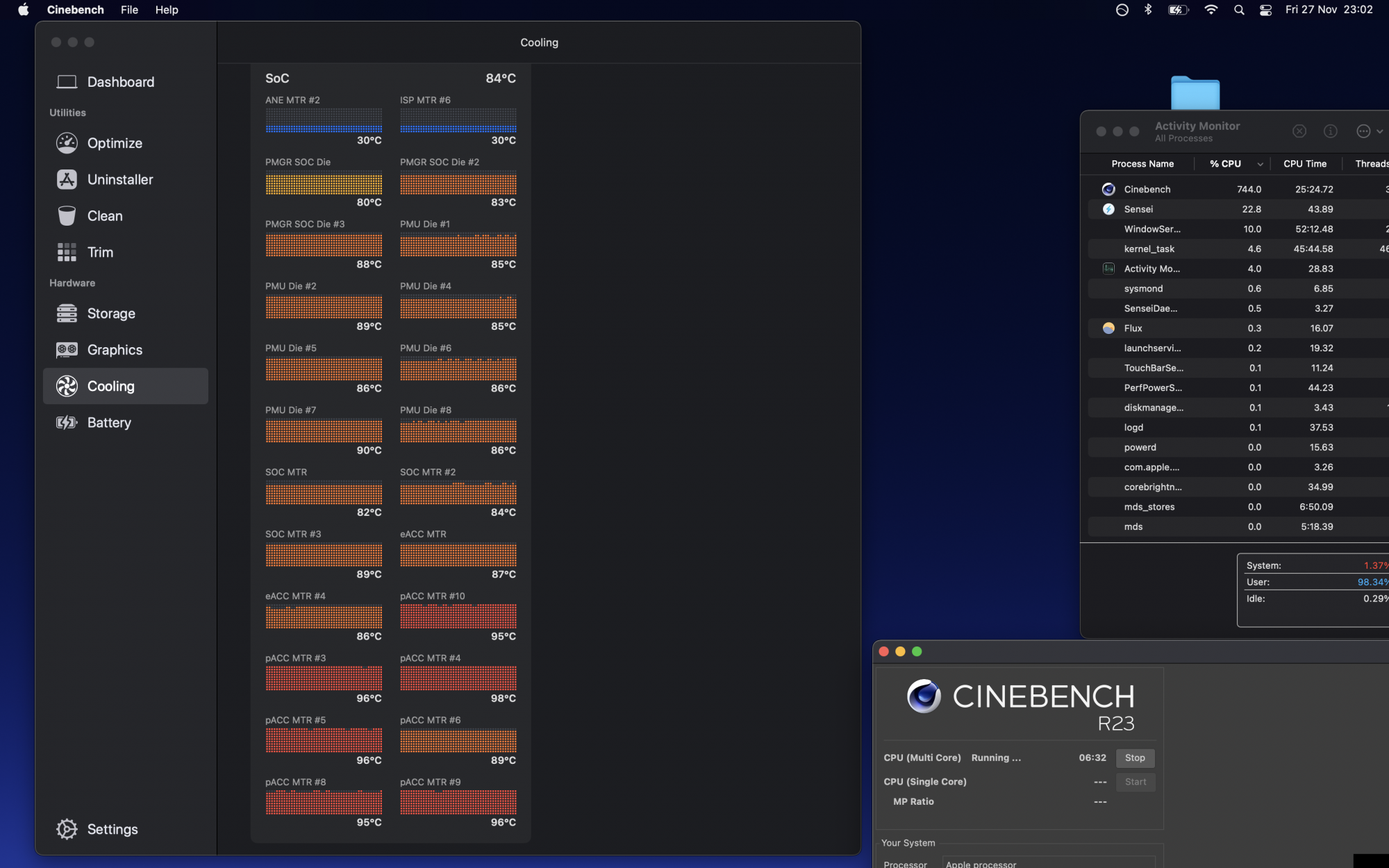Open the Uninstaller utility
The width and height of the screenshot is (1389, 868).
pyautogui.click(x=120, y=180)
